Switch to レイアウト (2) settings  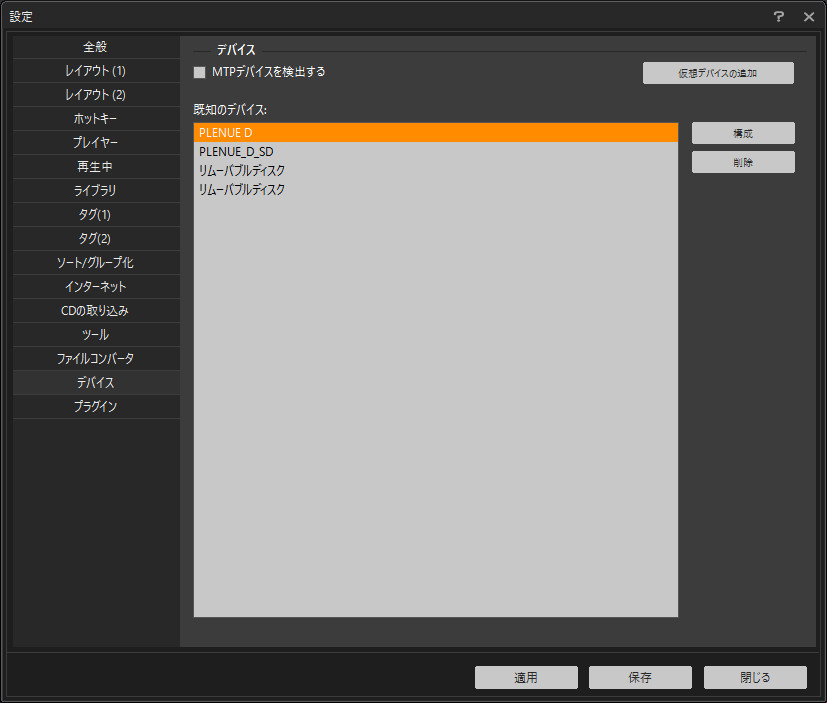pyautogui.click(x=96, y=95)
